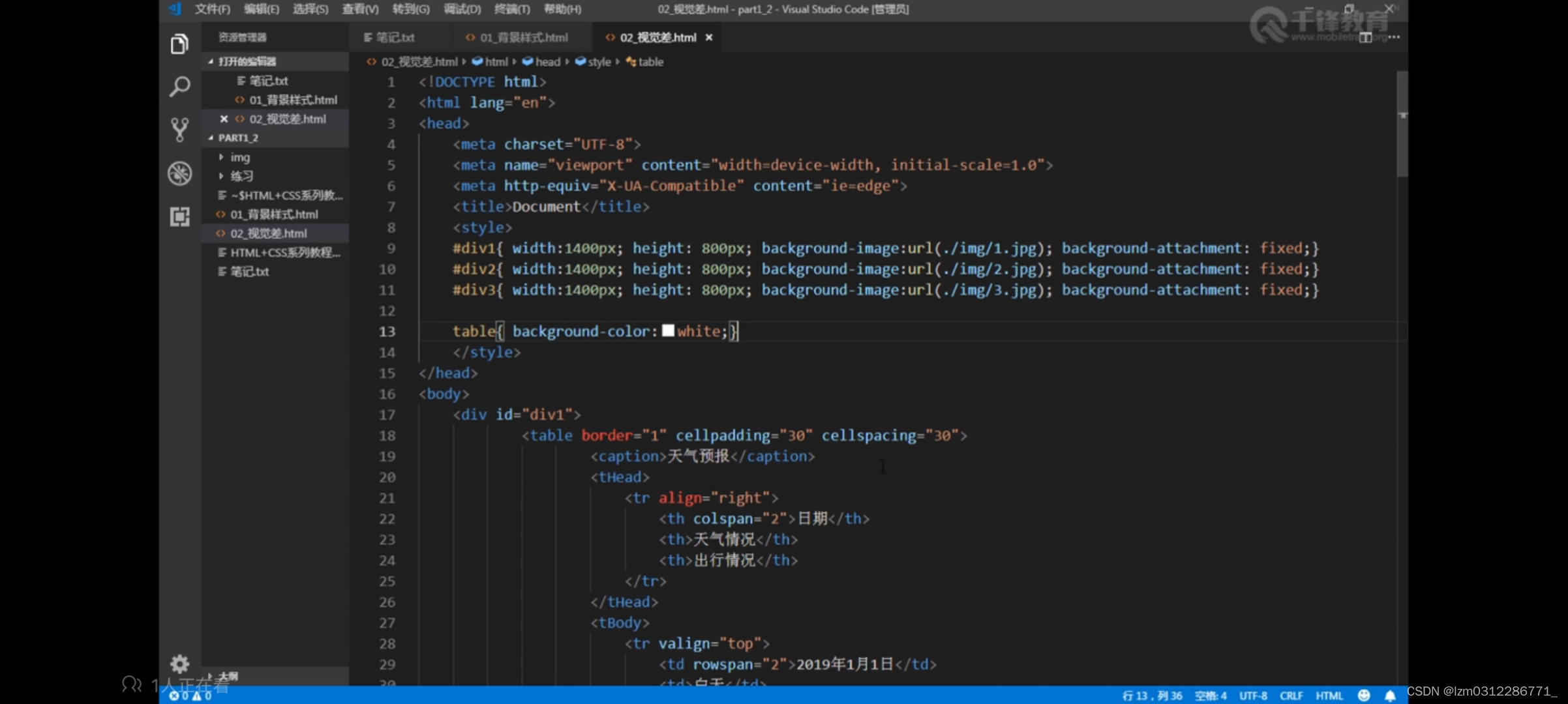Image resolution: width=1568 pixels, height=704 pixels.
Task: Select 笔记.txt in open editors list
Action: [x=274, y=81]
